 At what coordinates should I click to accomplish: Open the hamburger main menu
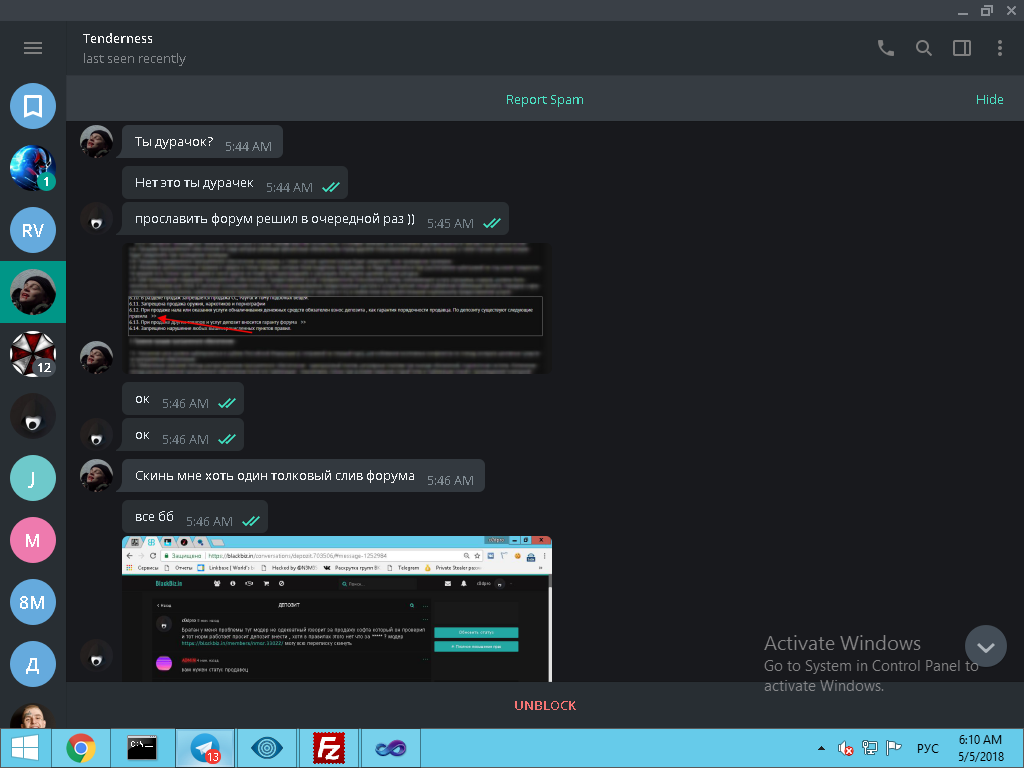pos(33,48)
